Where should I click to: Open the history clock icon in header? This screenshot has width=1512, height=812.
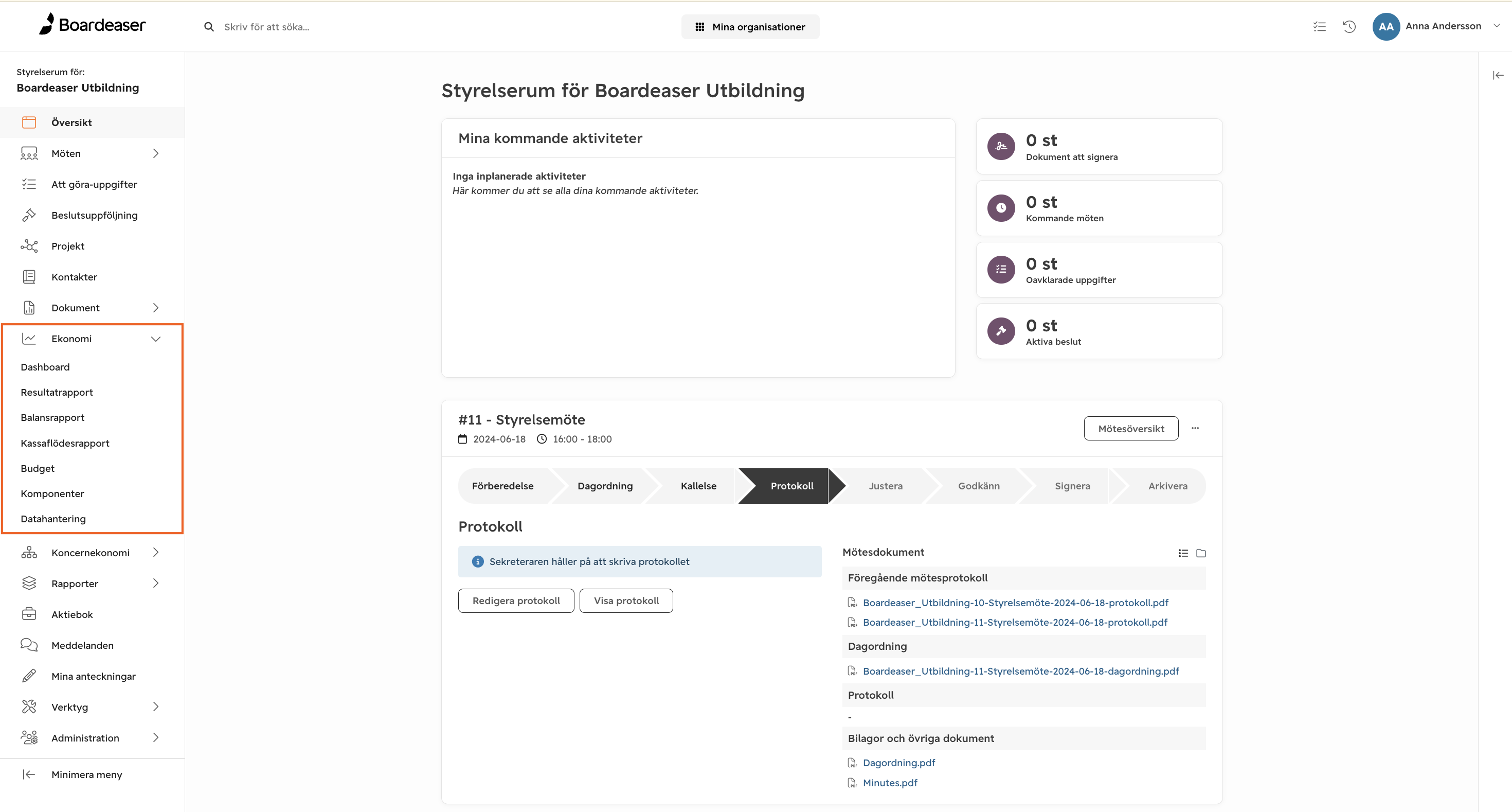[1349, 26]
